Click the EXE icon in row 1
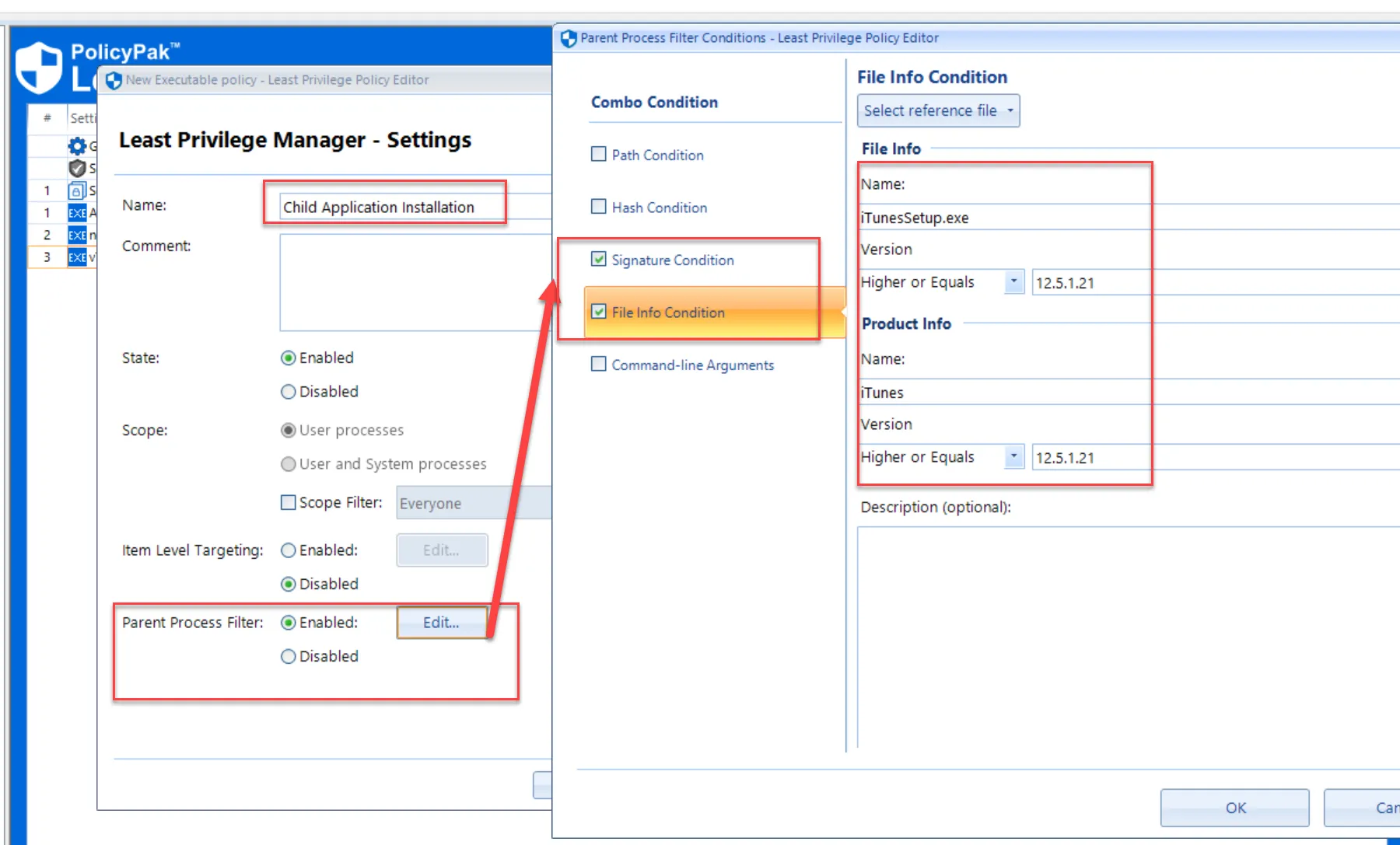1400x845 pixels. pos(77,212)
